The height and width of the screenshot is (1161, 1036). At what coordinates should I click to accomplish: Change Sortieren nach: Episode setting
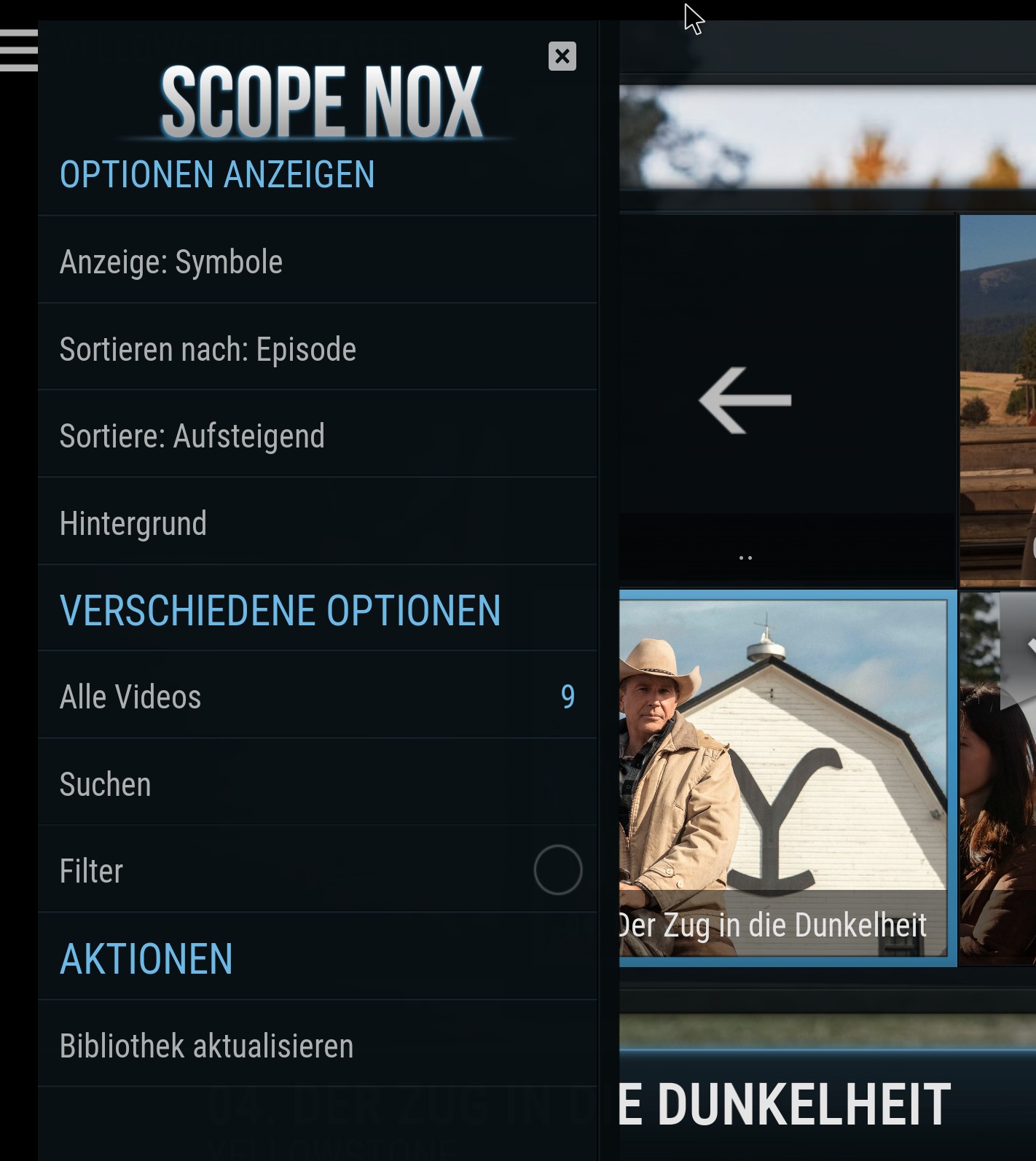(x=318, y=348)
